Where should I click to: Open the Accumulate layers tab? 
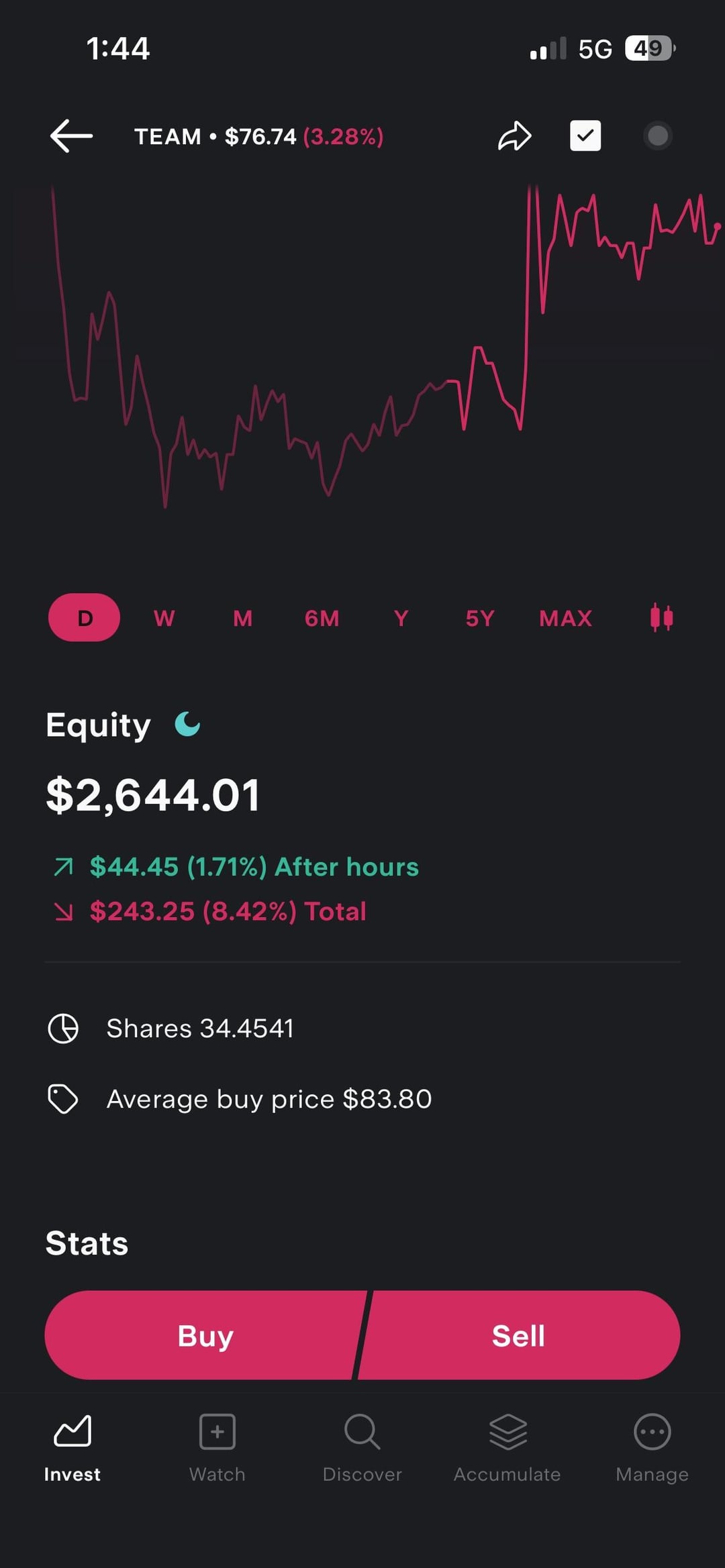507,1447
